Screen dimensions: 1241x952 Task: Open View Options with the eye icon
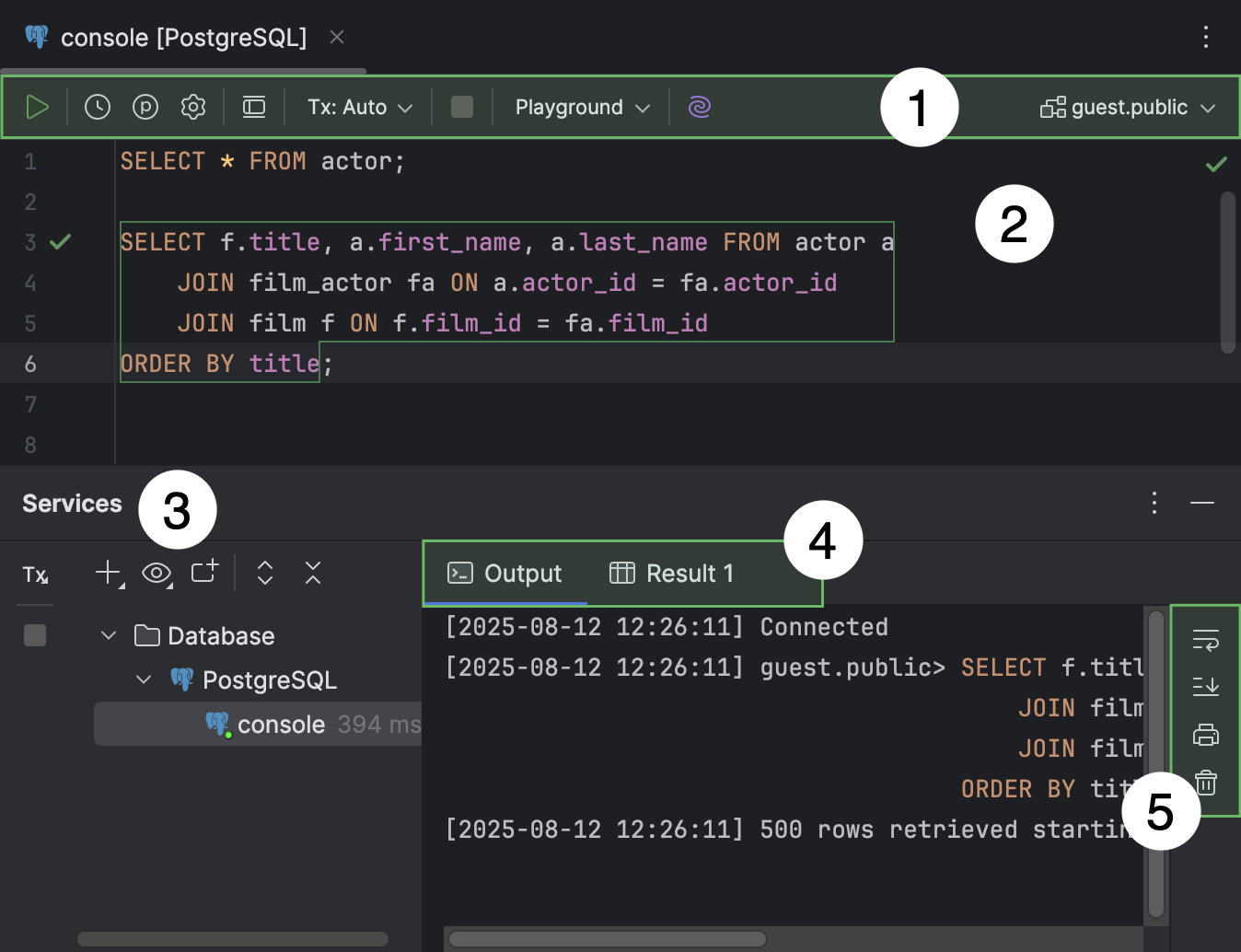click(156, 573)
